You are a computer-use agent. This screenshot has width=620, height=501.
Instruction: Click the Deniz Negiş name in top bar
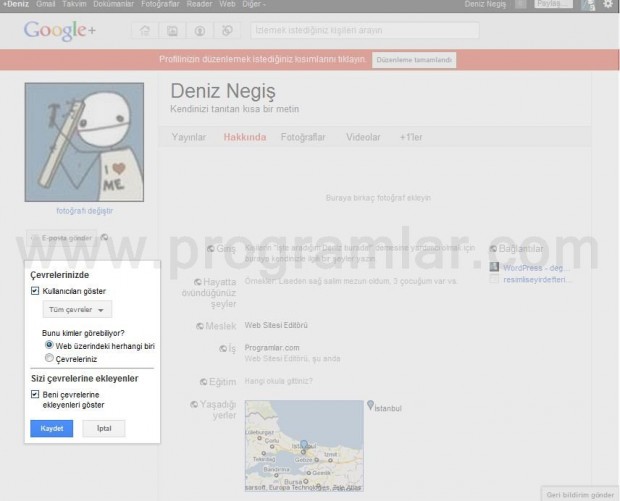coord(485,4)
